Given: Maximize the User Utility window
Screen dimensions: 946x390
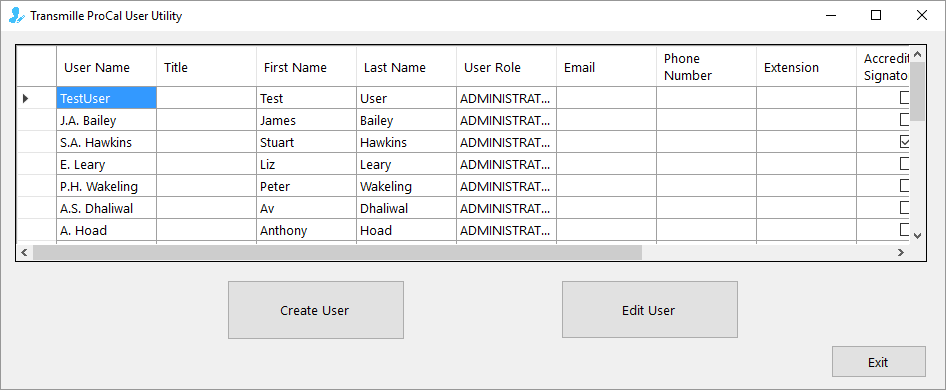Looking at the screenshot, I should [876, 16].
